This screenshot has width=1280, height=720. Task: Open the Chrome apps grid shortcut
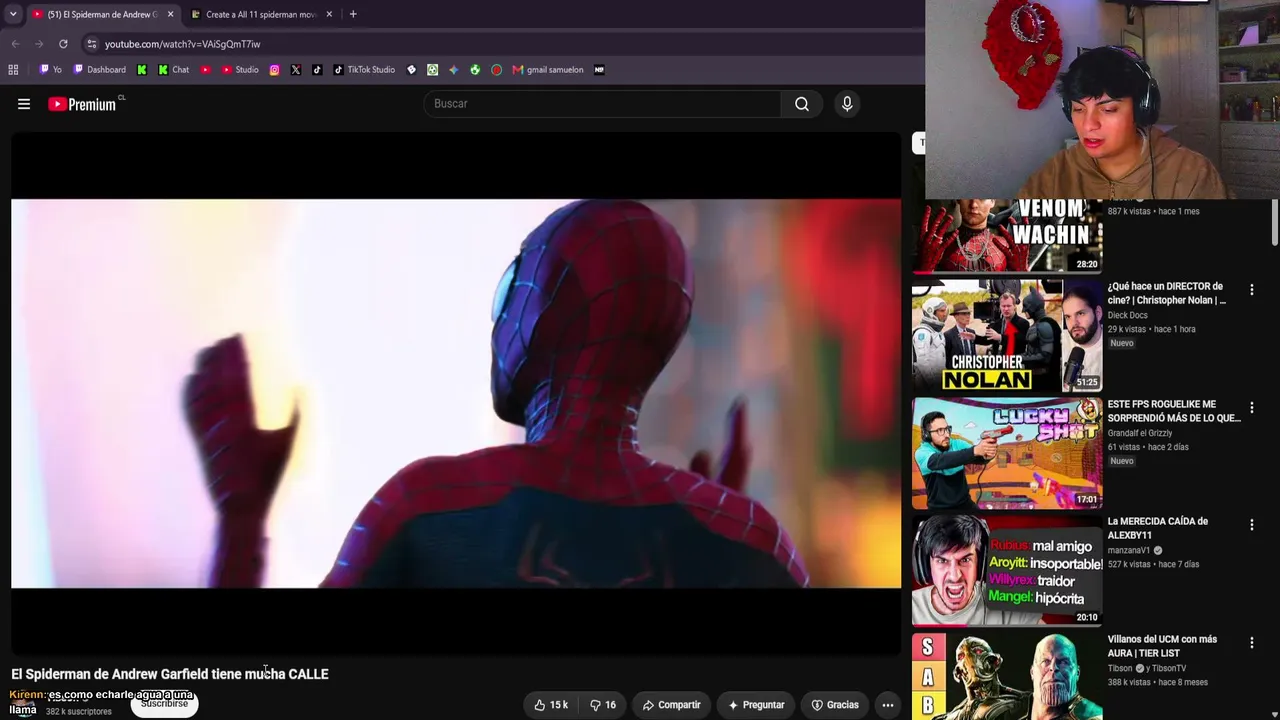pos(13,70)
